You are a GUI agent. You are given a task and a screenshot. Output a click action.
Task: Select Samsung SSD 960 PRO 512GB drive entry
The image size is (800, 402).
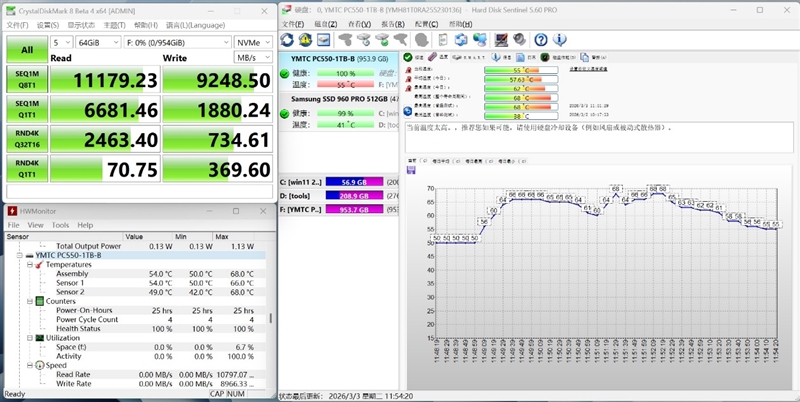pos(339,112)
